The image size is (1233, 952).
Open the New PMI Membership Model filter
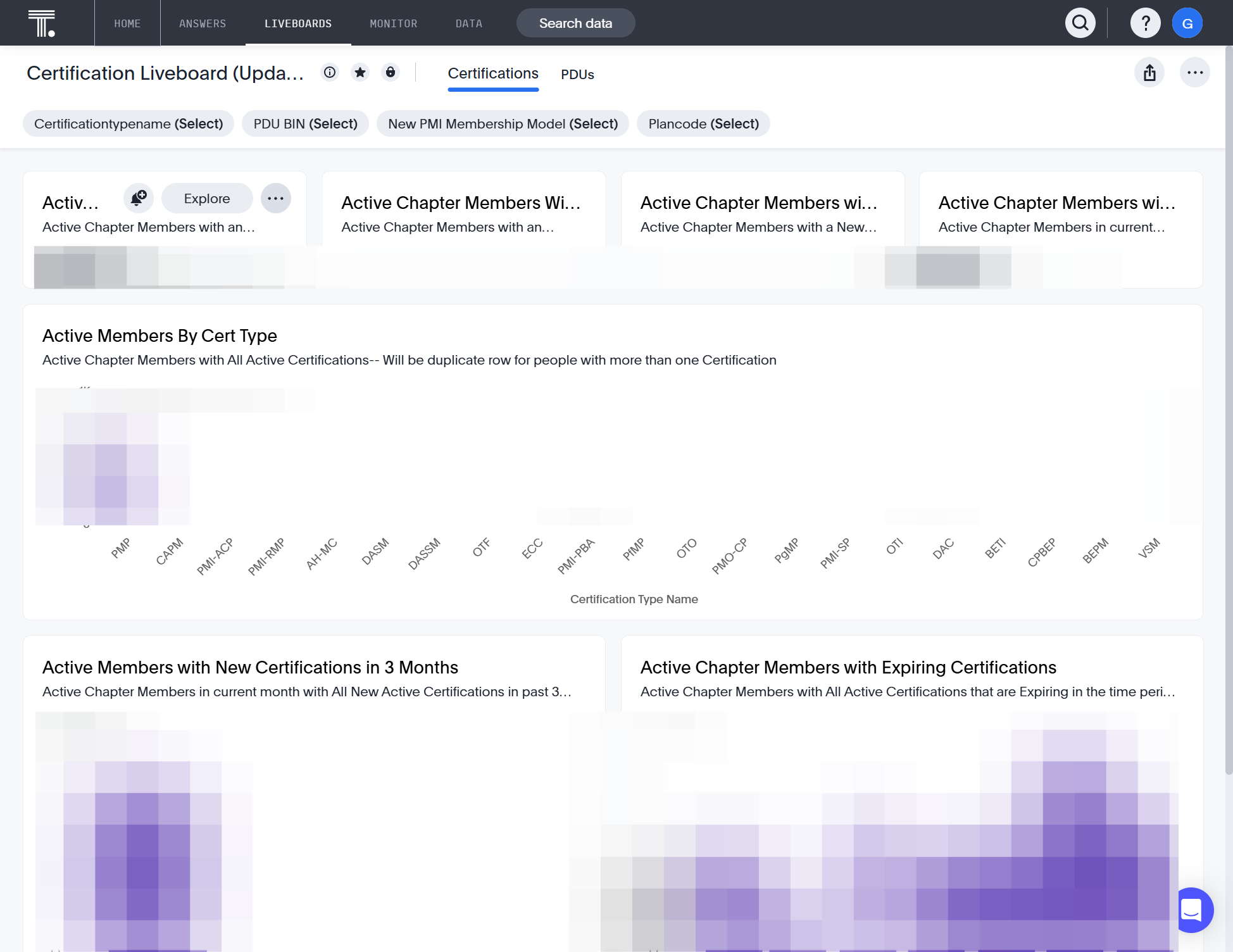[x=503, y=124]
